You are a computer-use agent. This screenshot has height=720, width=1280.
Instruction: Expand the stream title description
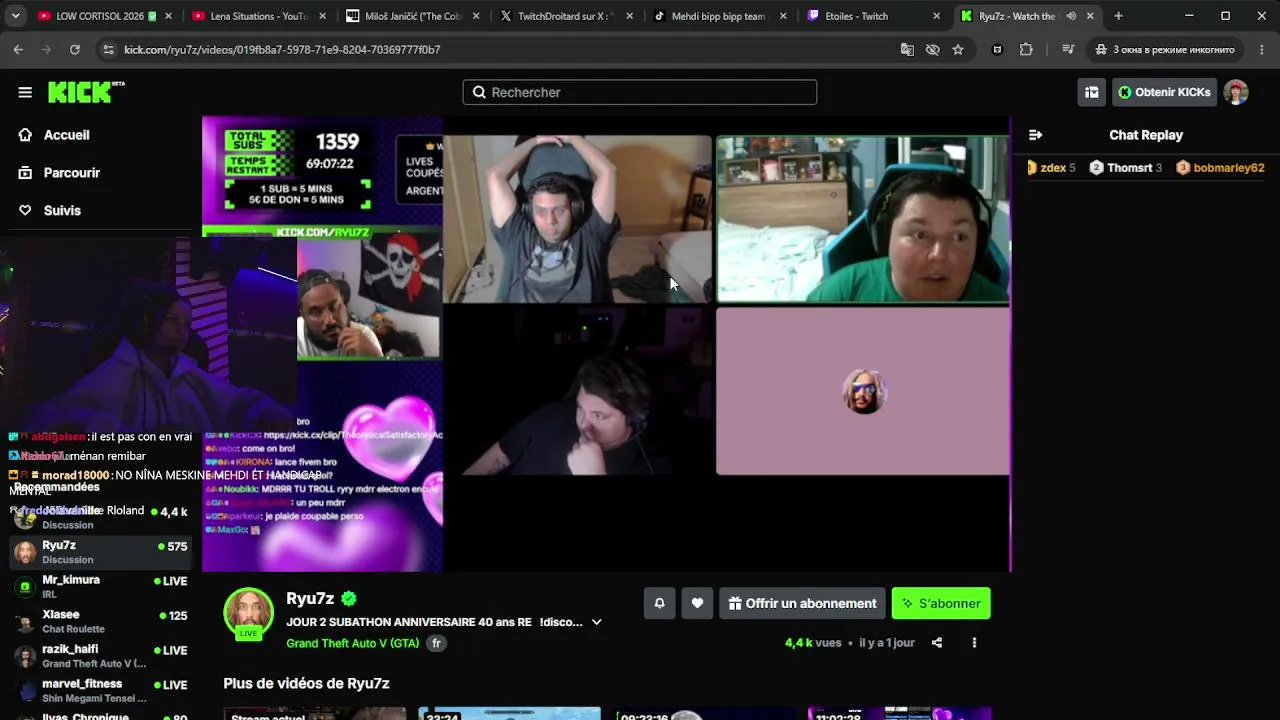[x=596, y=622]
